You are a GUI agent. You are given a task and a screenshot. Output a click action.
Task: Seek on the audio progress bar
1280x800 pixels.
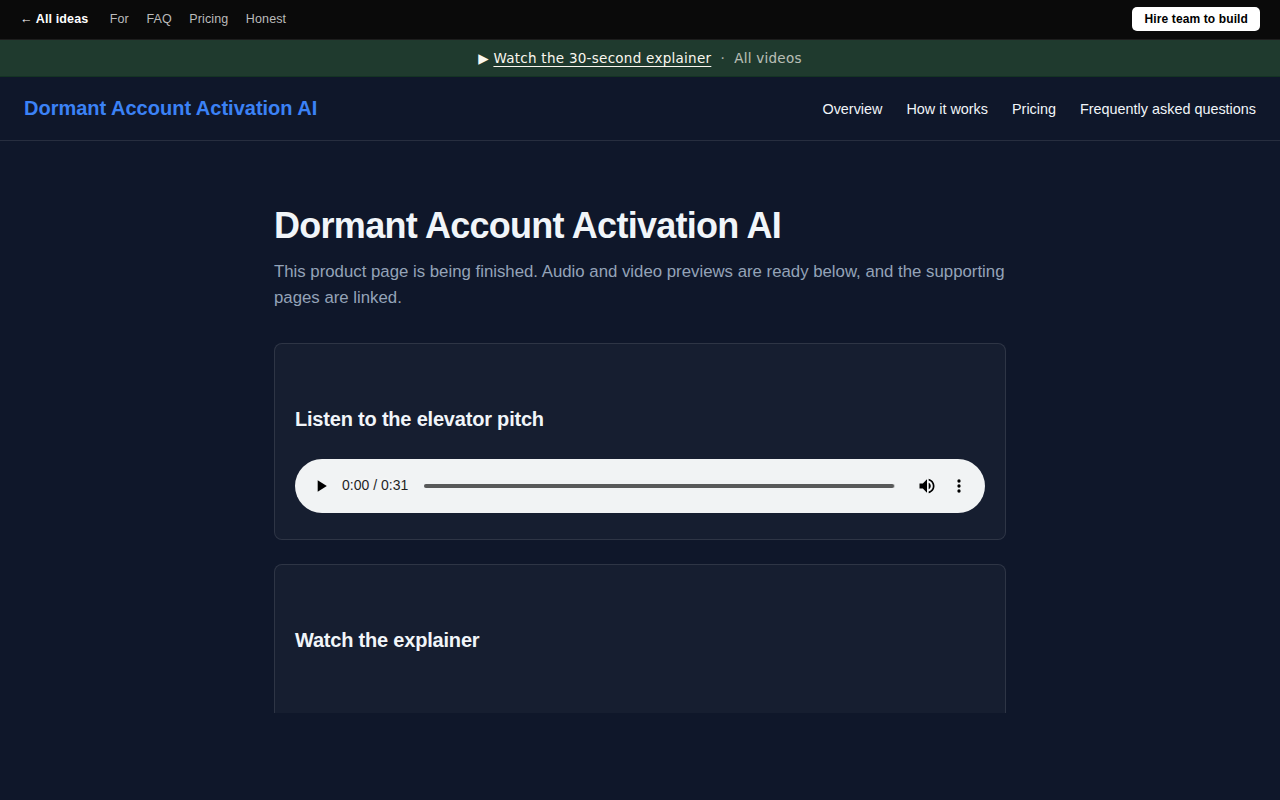[x=659, y=486]
